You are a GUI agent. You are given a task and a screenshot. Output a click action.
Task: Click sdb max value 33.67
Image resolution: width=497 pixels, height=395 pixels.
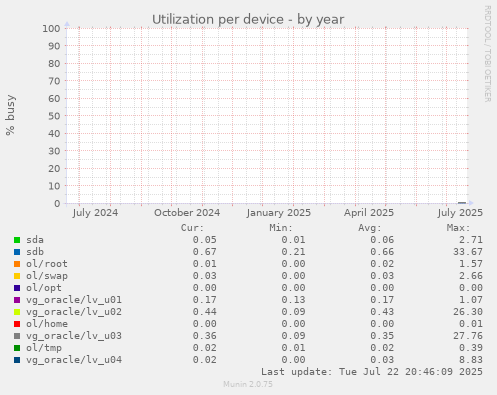468,252
